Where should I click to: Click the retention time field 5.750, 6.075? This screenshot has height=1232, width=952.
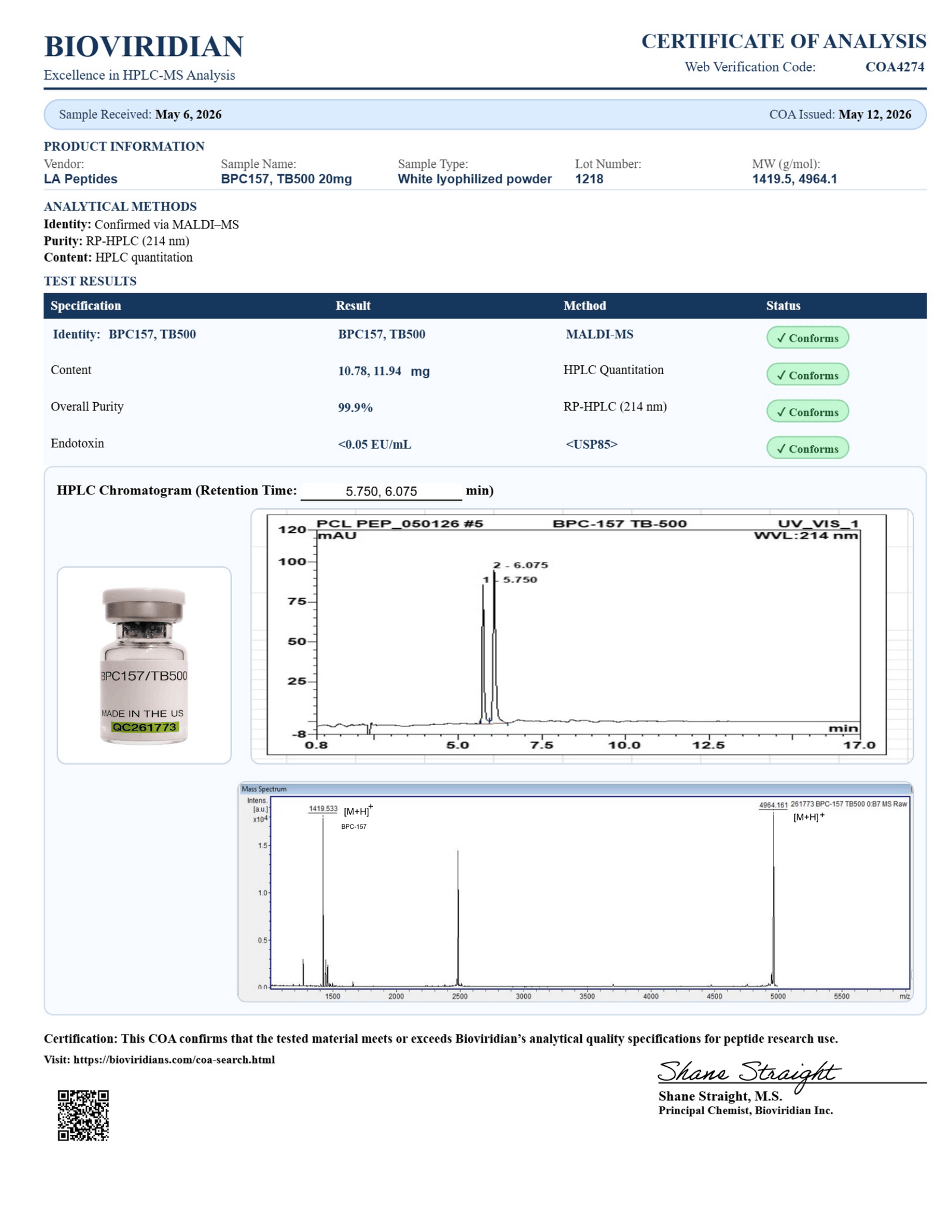coord(381,491)
